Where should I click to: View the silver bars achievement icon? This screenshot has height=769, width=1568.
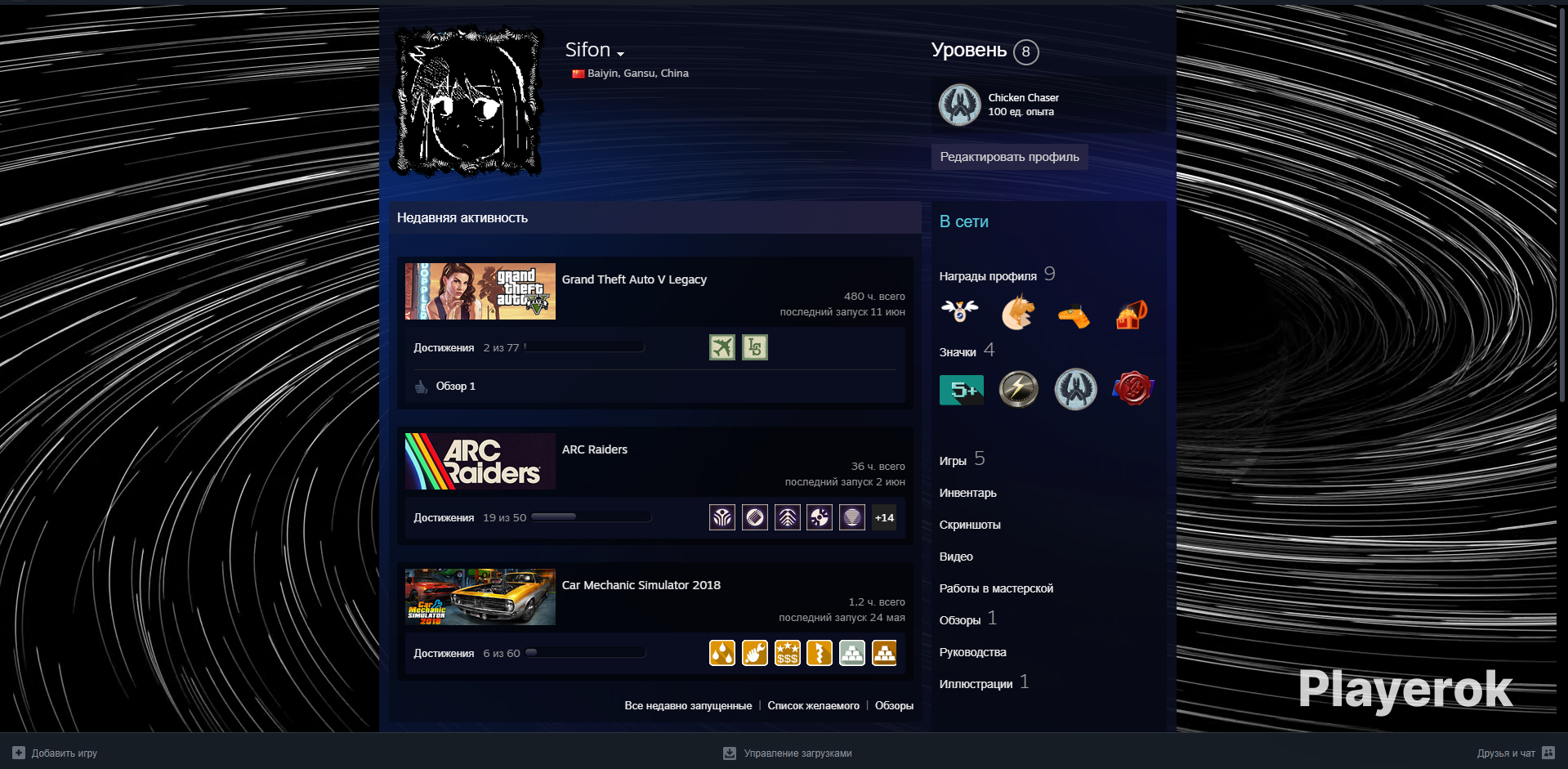coord(852,653)
